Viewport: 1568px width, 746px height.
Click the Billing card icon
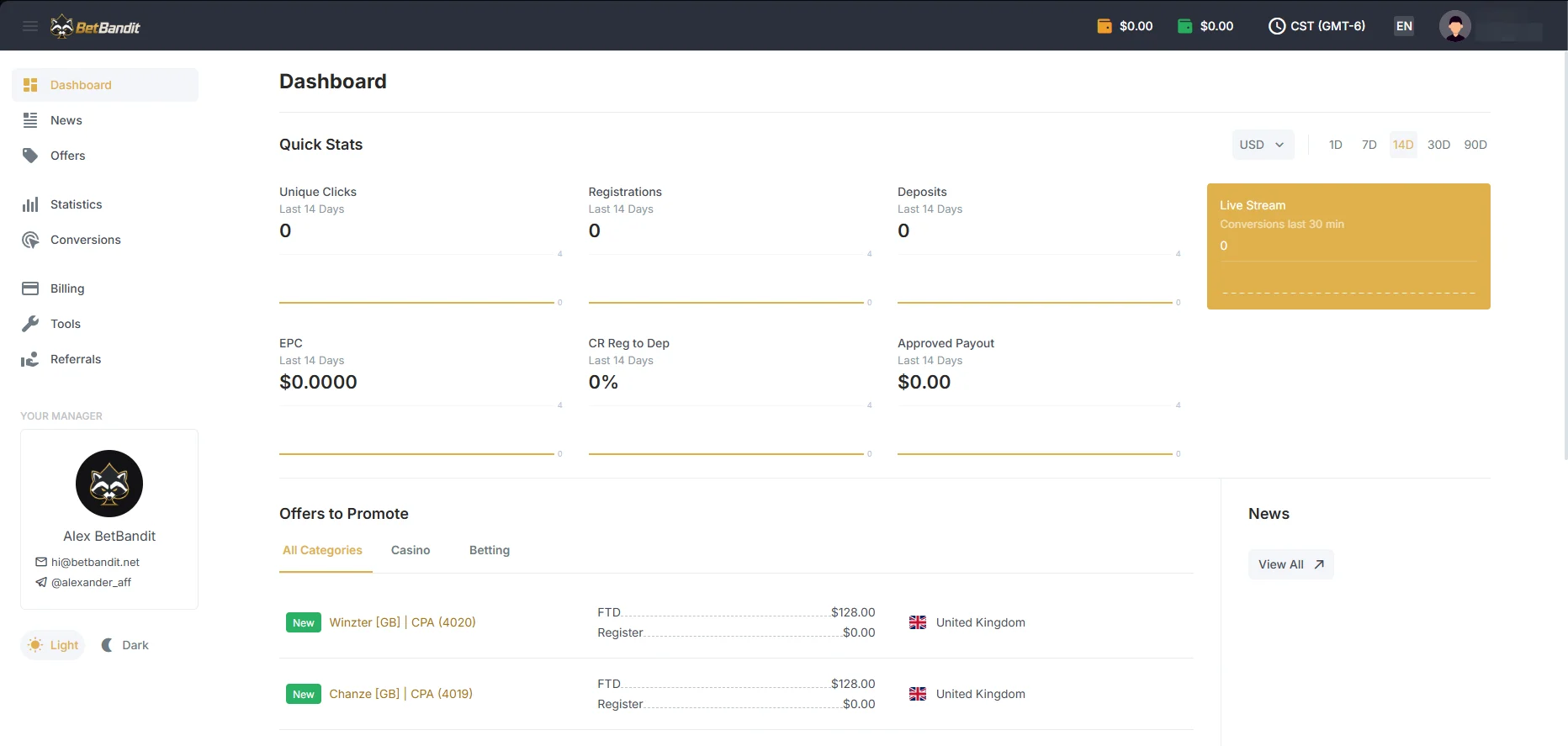30,288
